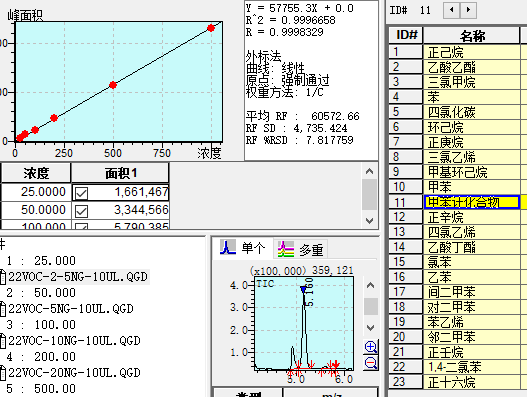Click the 500 concentration calibration point

point(113,85)
